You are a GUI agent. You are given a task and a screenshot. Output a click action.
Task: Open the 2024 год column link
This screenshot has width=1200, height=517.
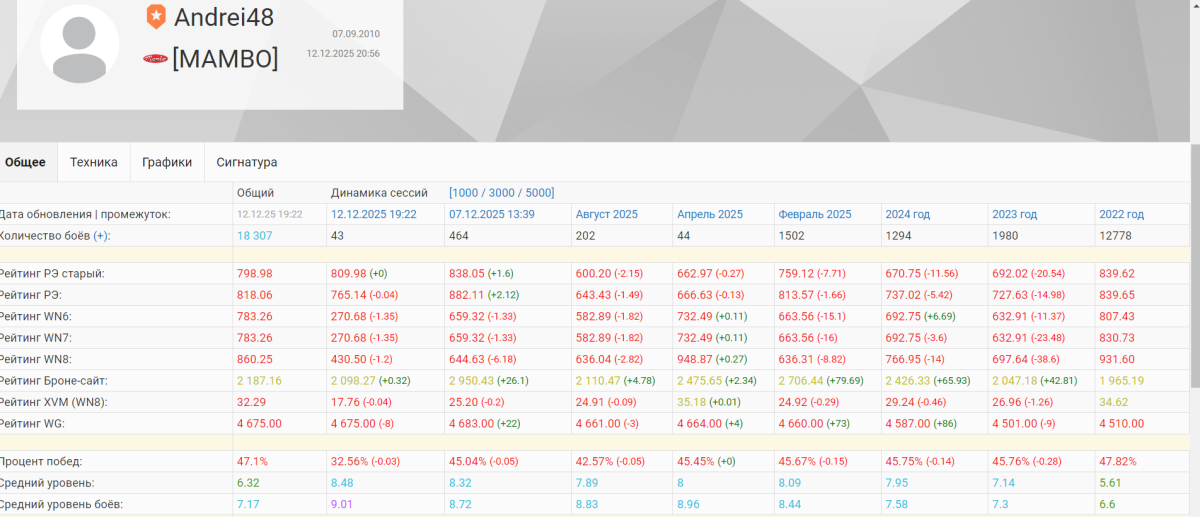point(908,214)
